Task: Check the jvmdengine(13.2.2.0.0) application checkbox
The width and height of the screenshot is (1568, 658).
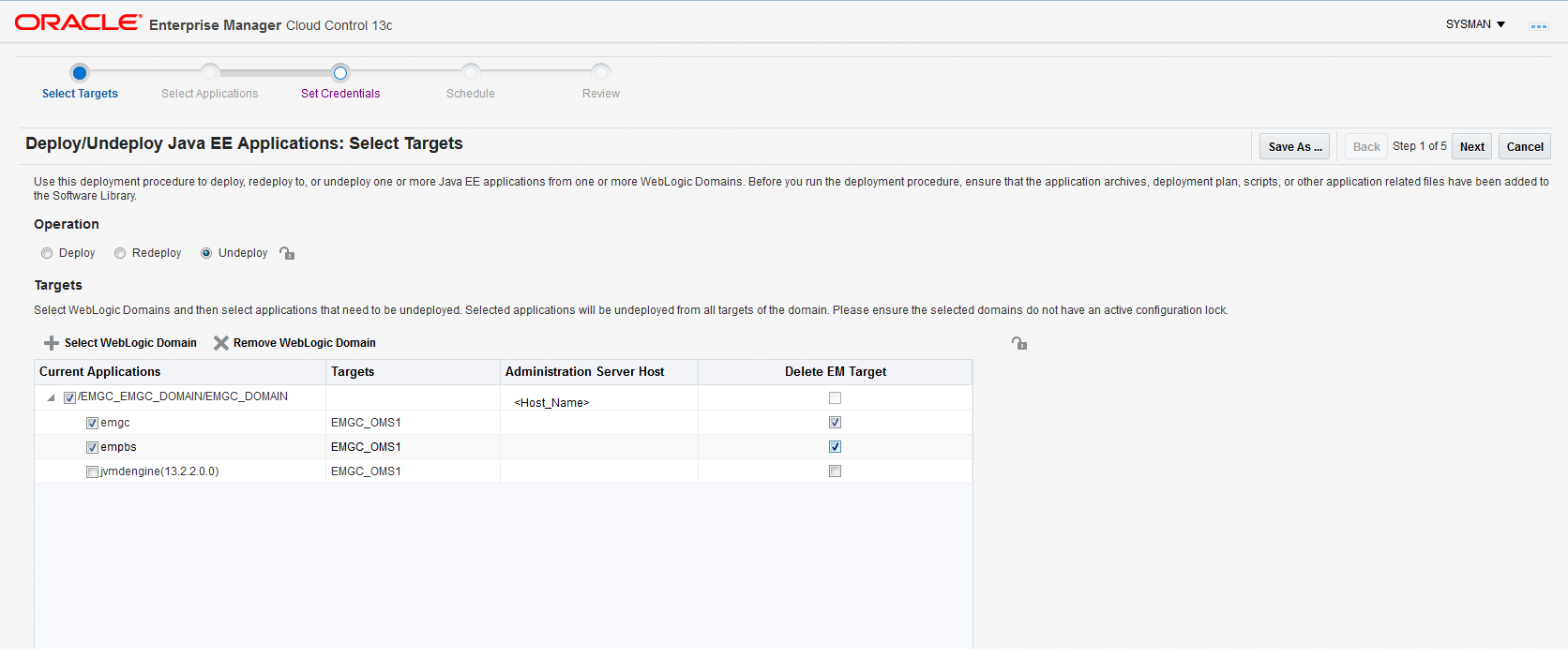Action: coord(92,471)
